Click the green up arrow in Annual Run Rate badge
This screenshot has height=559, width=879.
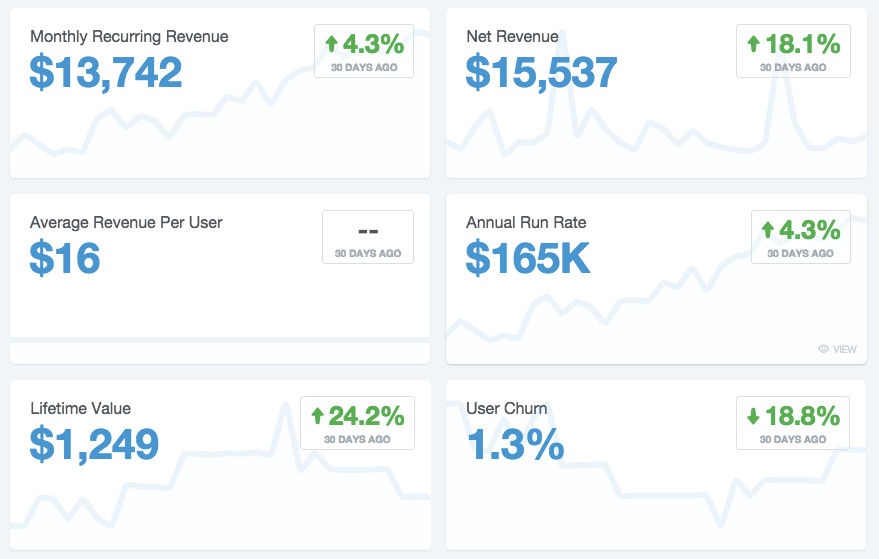768,229
